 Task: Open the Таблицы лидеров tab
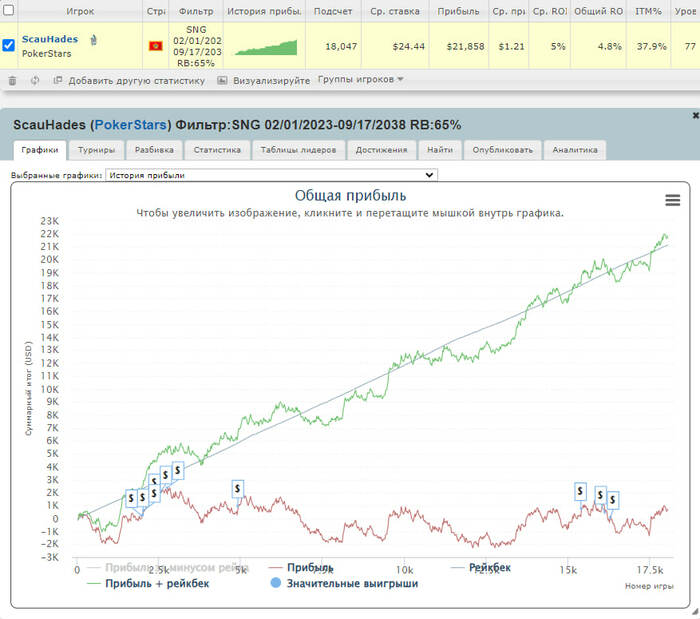pos(298,150)
